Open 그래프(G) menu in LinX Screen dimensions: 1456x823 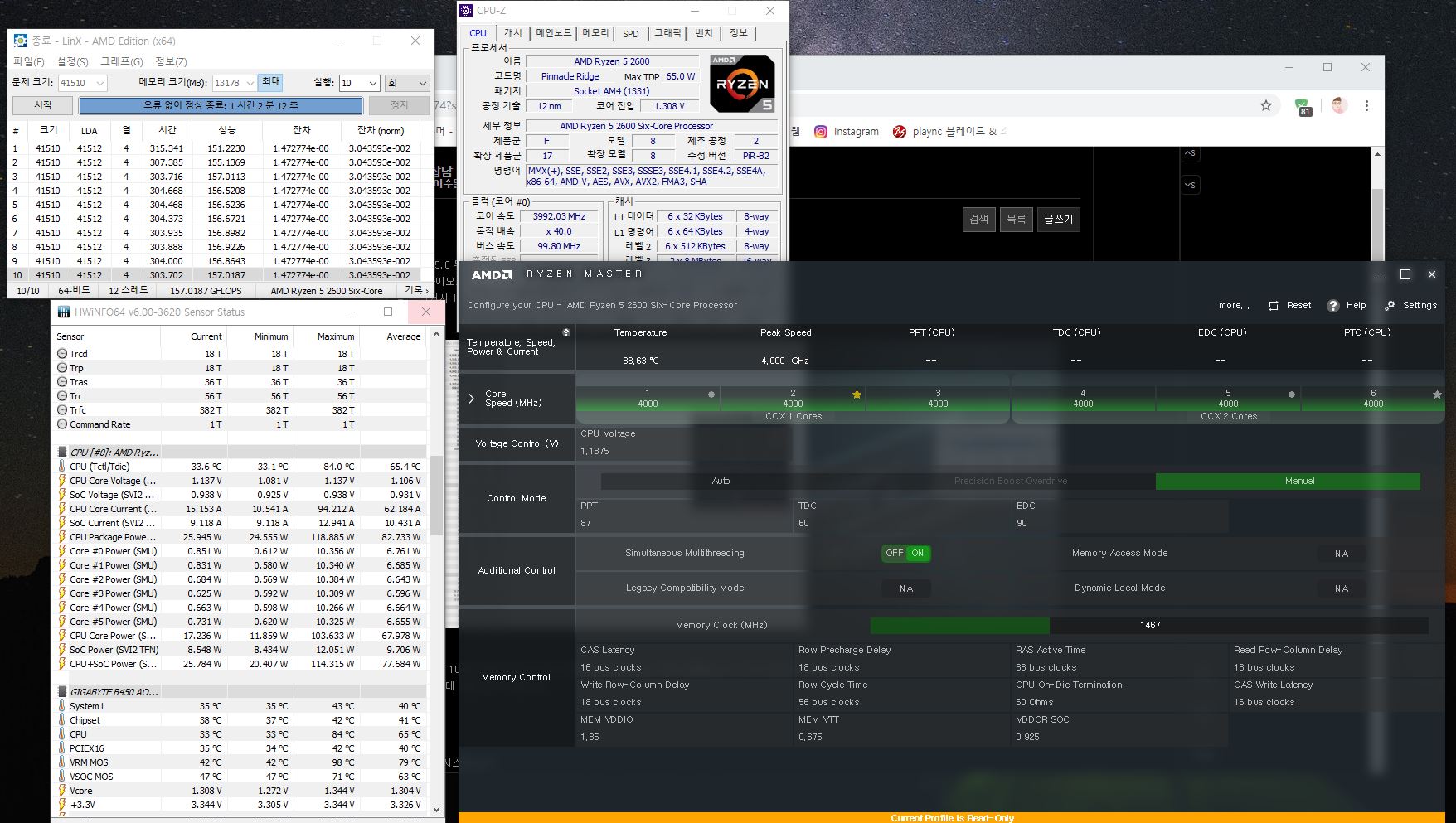122,61
